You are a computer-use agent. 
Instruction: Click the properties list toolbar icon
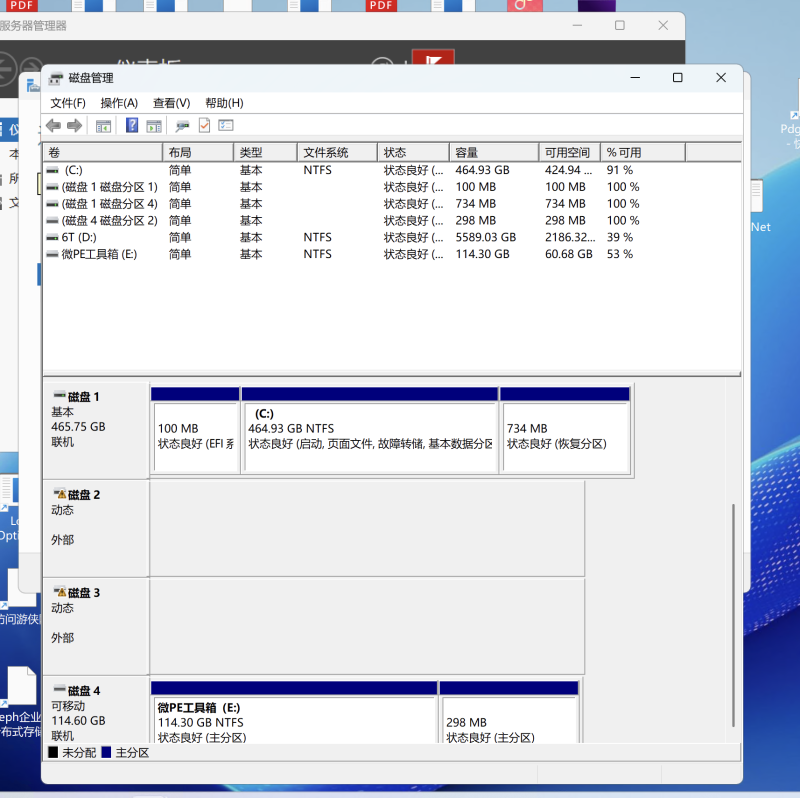[x=226, y=126]
